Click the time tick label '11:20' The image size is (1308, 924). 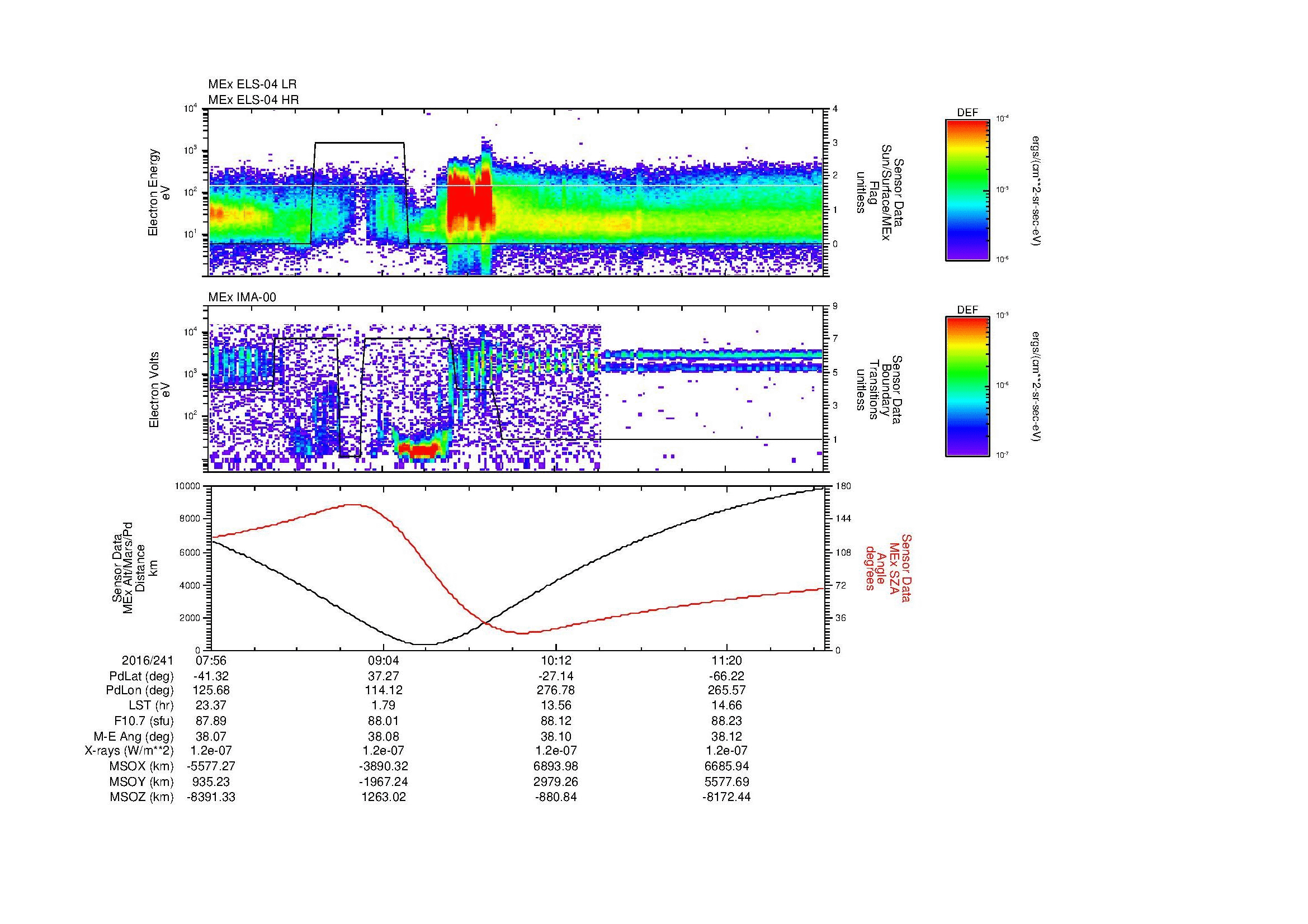728,660
